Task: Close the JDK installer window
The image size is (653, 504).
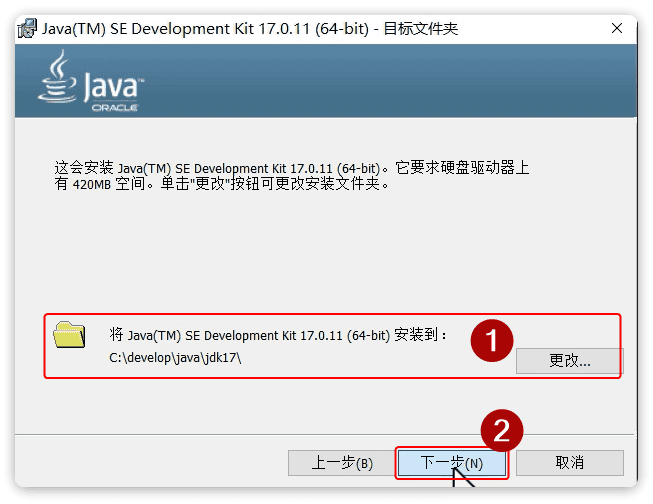Action: coord(617,28)
